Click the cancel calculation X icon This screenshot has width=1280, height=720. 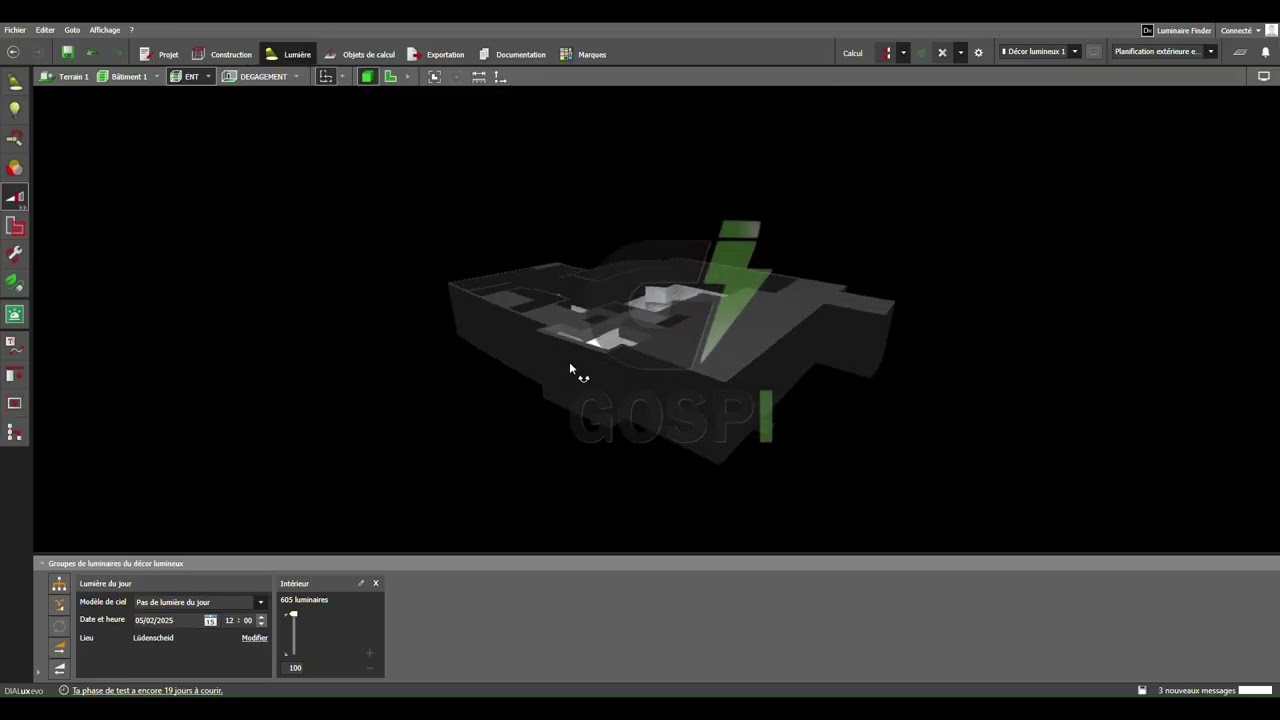click(942, 53)
